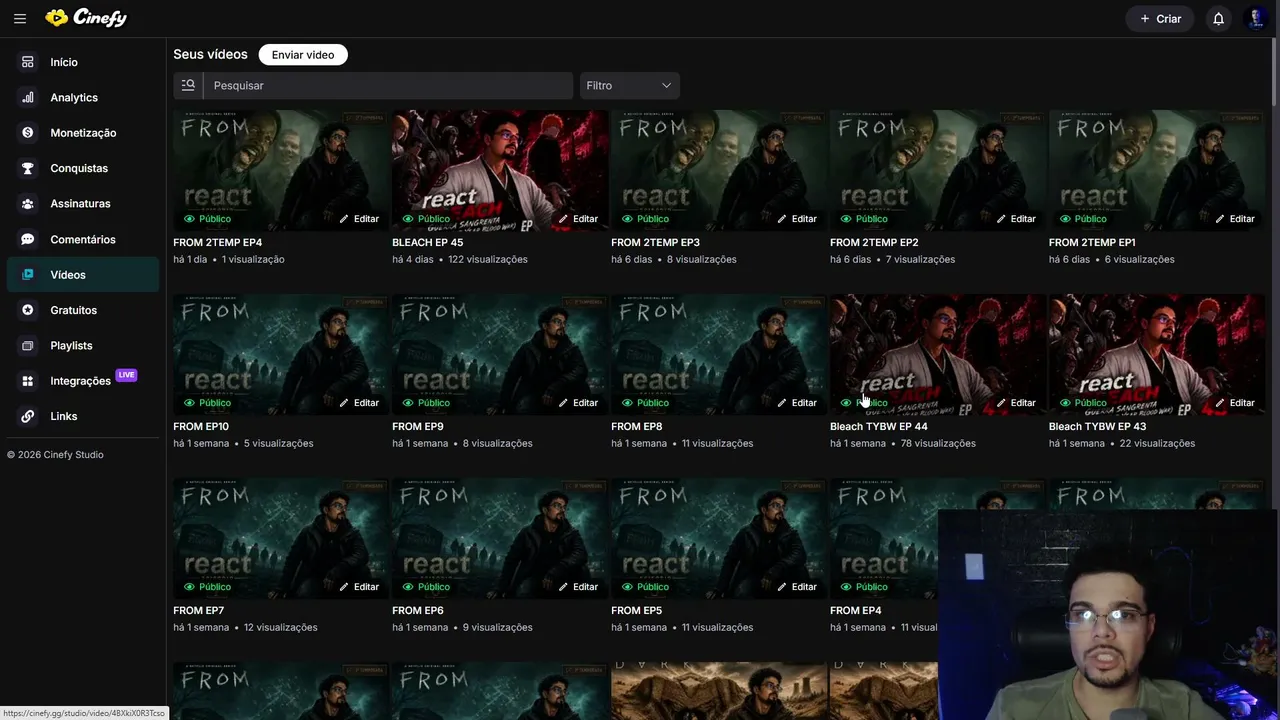Open Conquistas in the sidebar
1280x720 pixels.
83,168
